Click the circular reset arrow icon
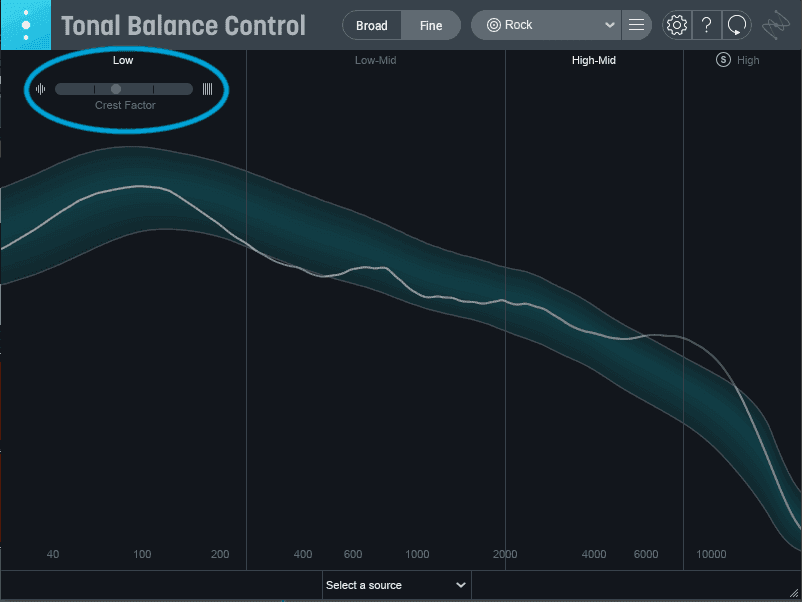The width and height of the screenshot is (802, 602). [737, 25]
